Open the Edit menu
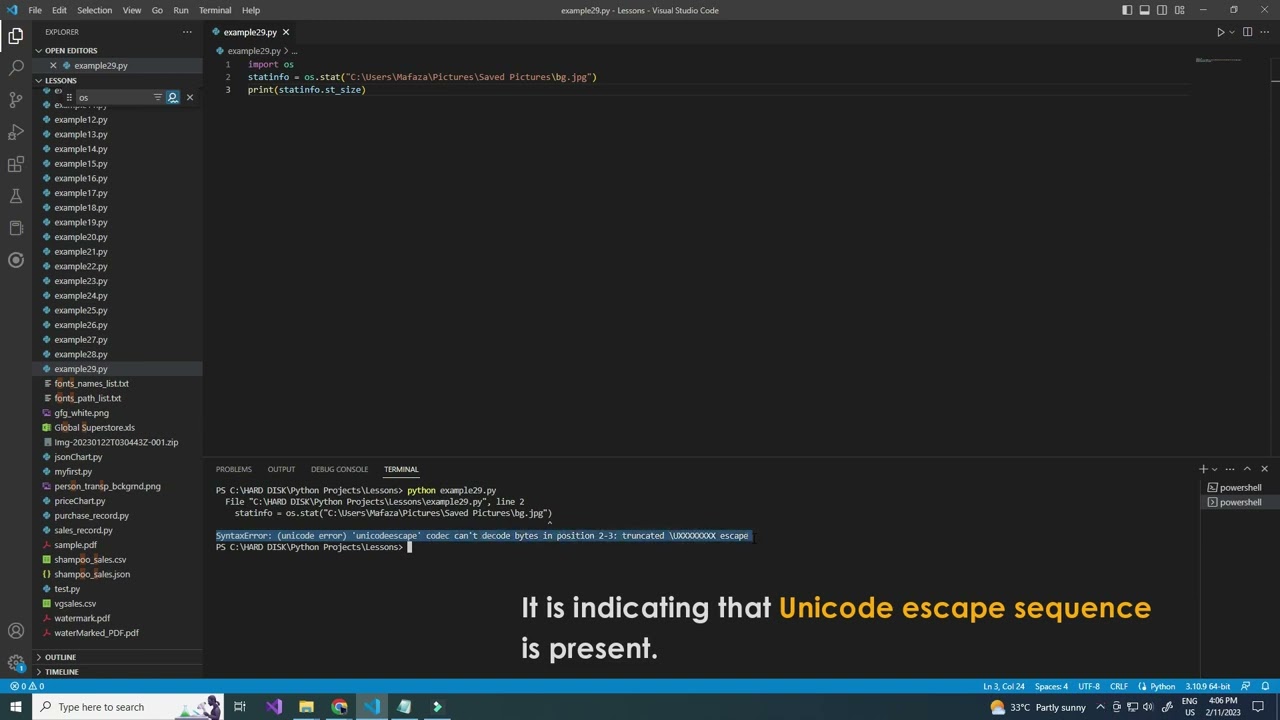The width and height of the screenshot is (1280, 720). click(x=59, y=10)
